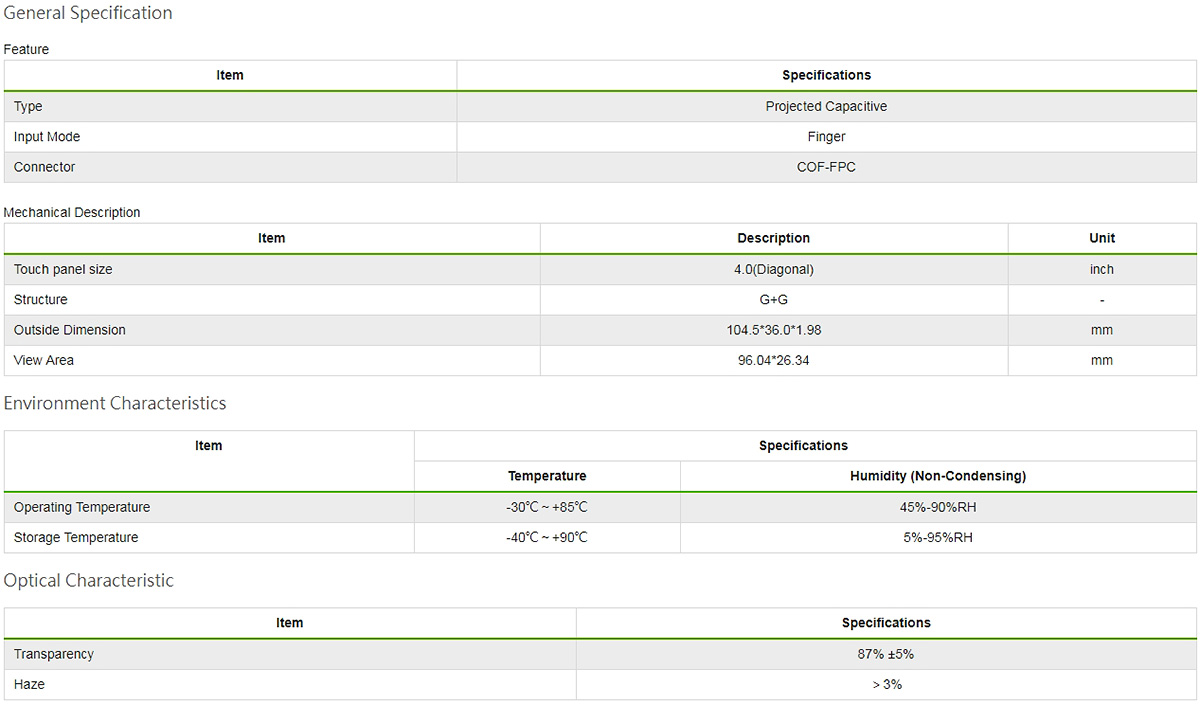Click the 4.0(Diagonal) description cell

(773, 270)
